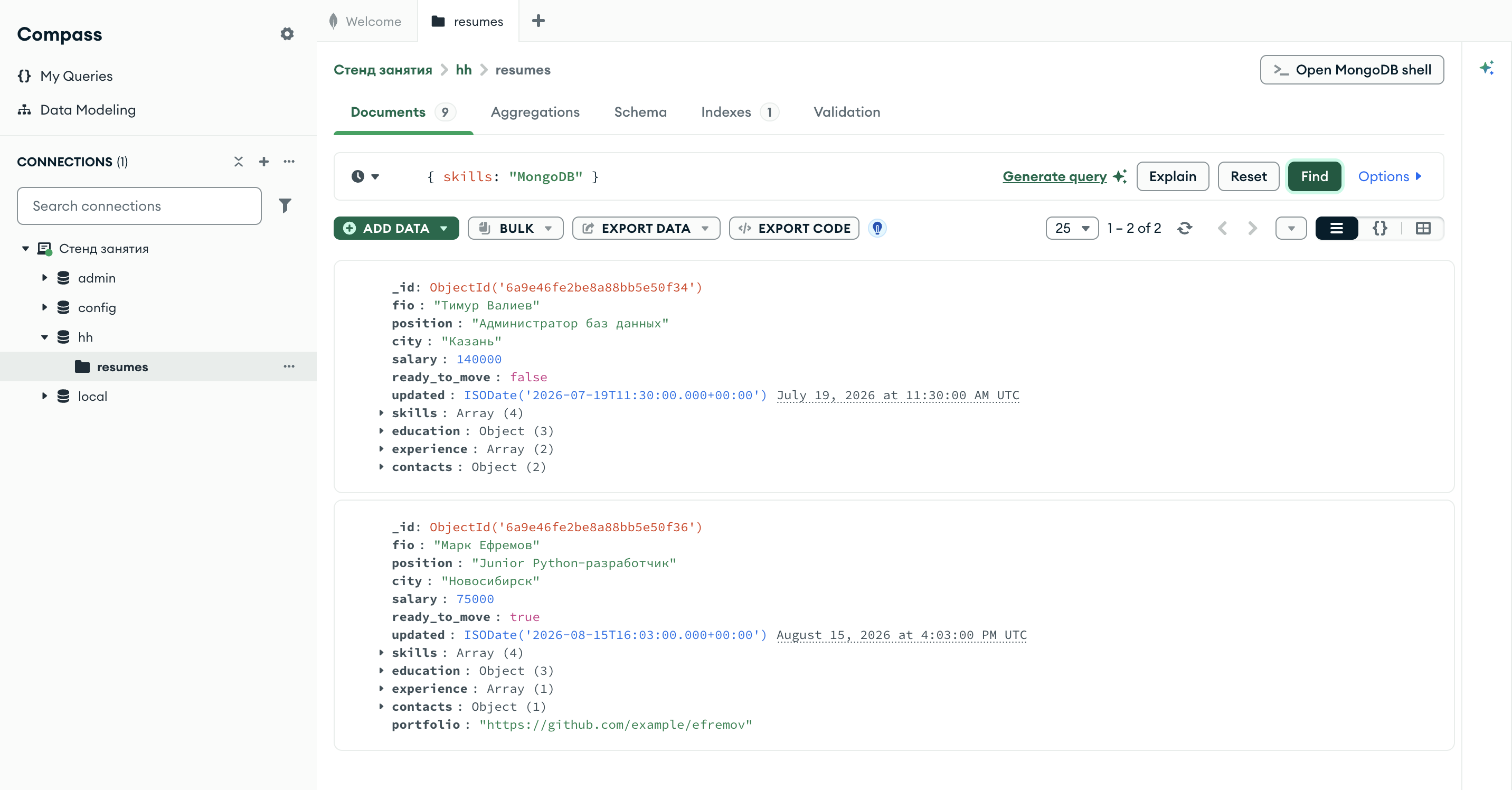Click the filter connections funnel icon

[285, 205]
